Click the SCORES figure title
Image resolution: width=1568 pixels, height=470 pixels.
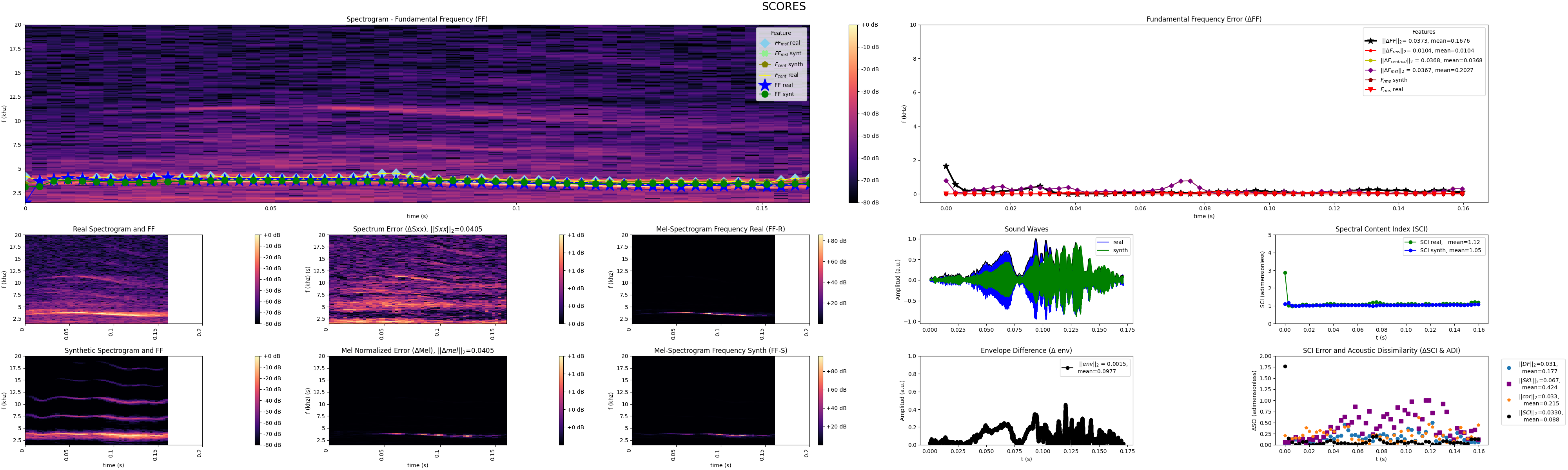783,7
